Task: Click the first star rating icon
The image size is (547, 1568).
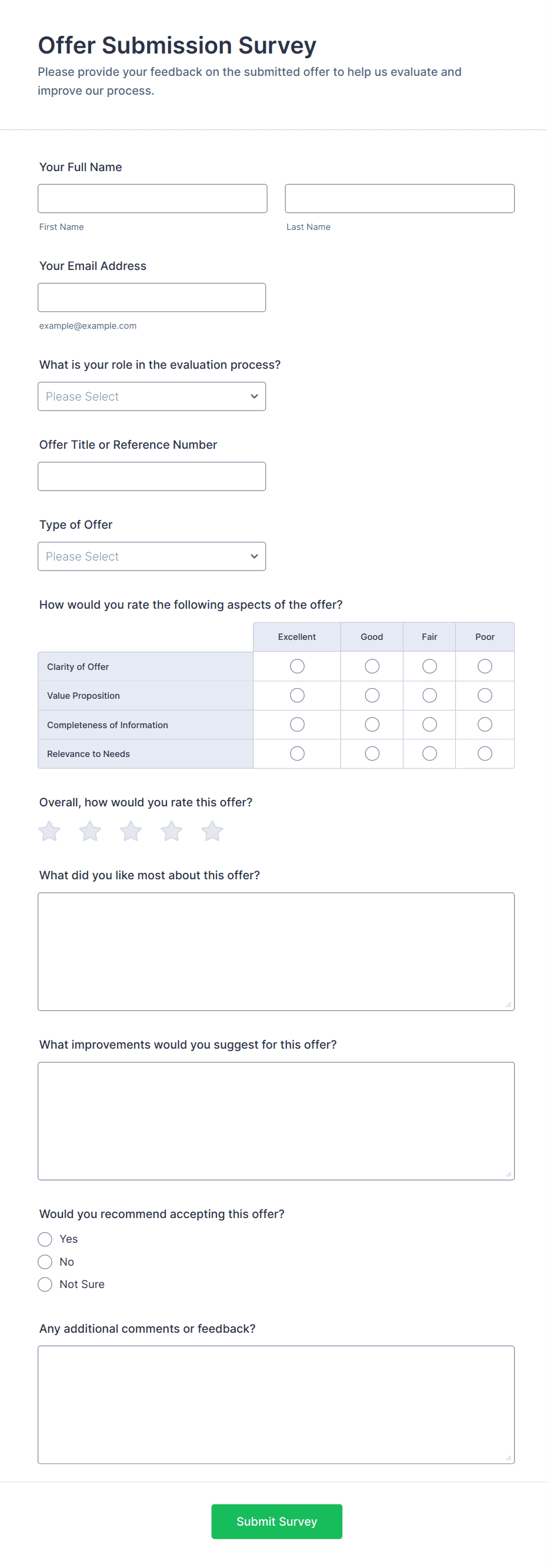Action: click(49, 831)
